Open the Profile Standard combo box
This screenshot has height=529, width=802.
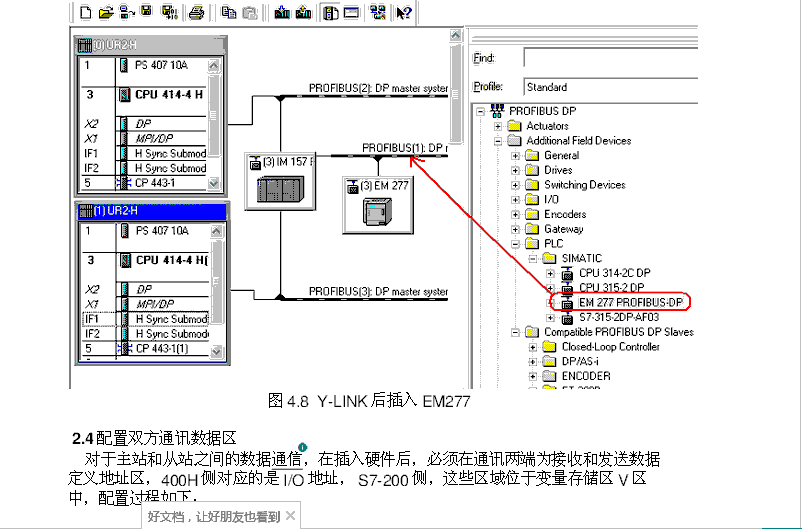(x=611, y=87)
